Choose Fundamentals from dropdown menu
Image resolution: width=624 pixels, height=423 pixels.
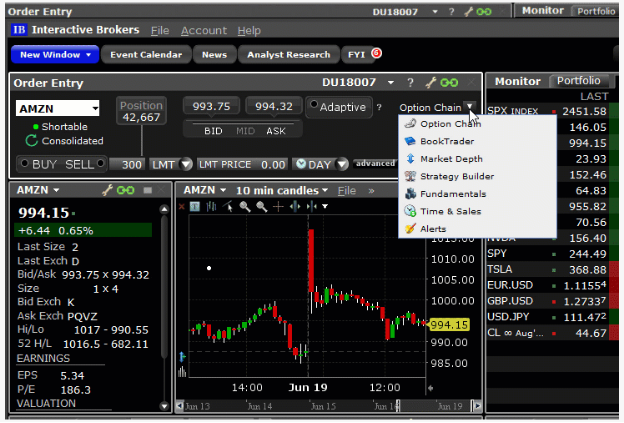[478, 194]
